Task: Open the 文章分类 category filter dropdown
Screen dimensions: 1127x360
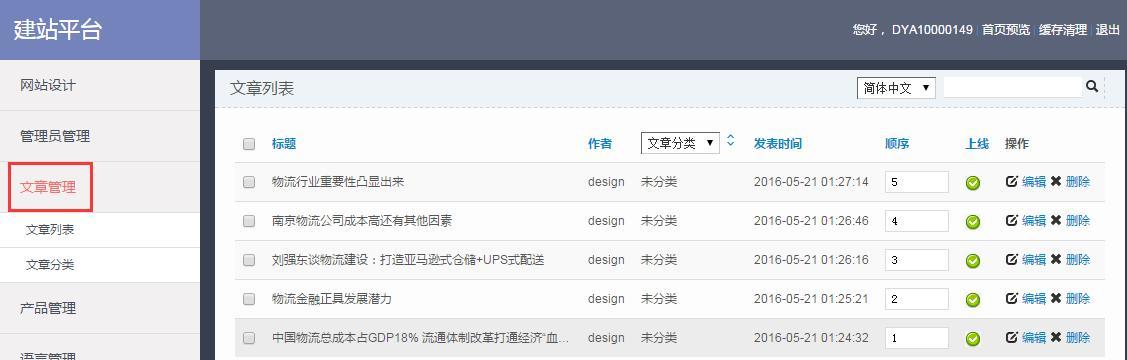Action: 680,143
